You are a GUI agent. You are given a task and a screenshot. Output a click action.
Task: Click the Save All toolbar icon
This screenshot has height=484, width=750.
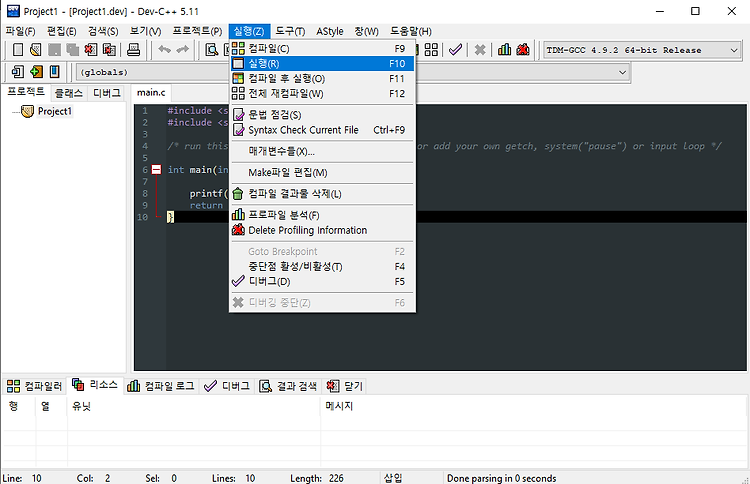coord(72,49)
